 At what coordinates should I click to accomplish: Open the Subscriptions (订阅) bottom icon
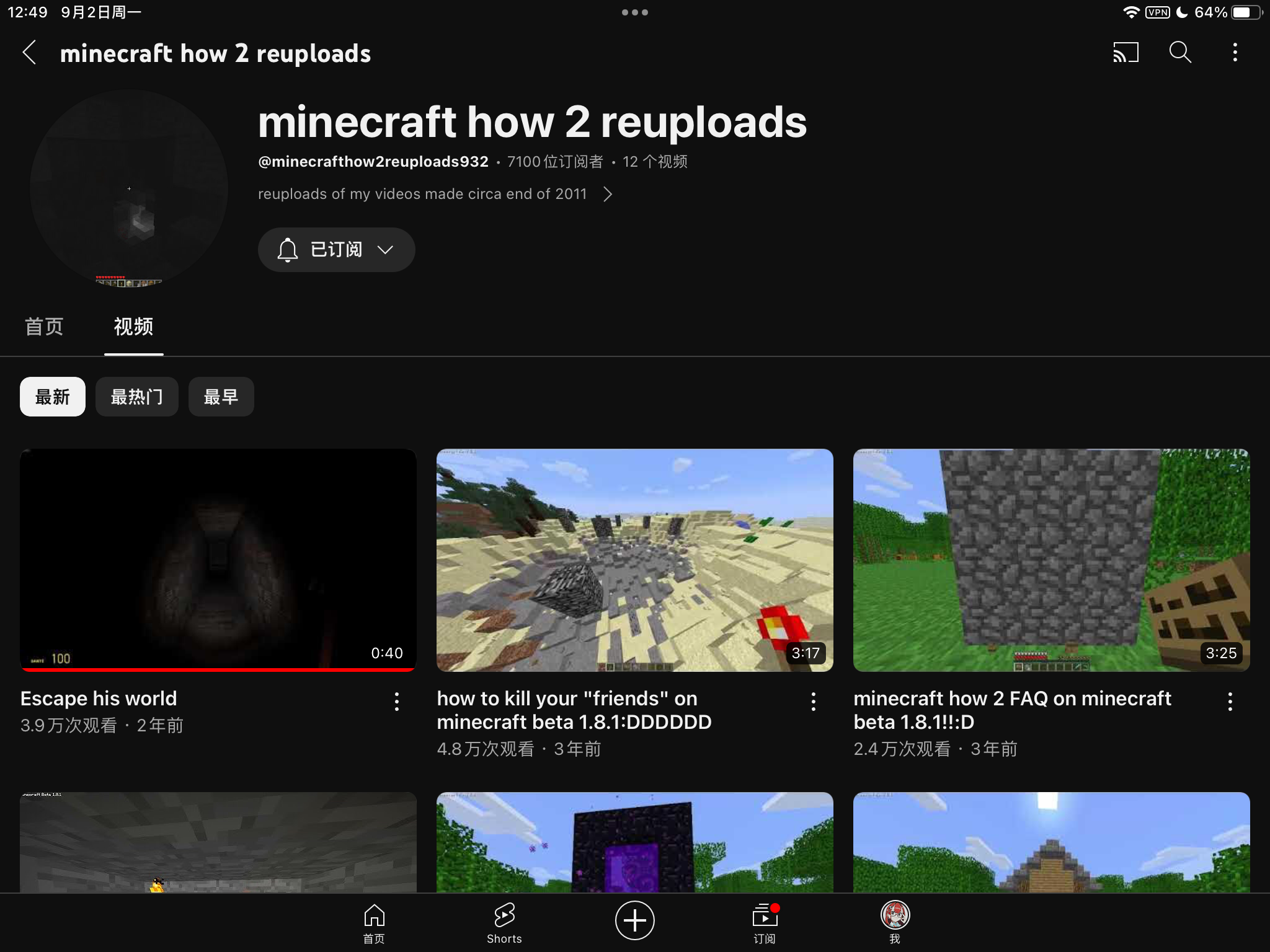coord(765,922)
